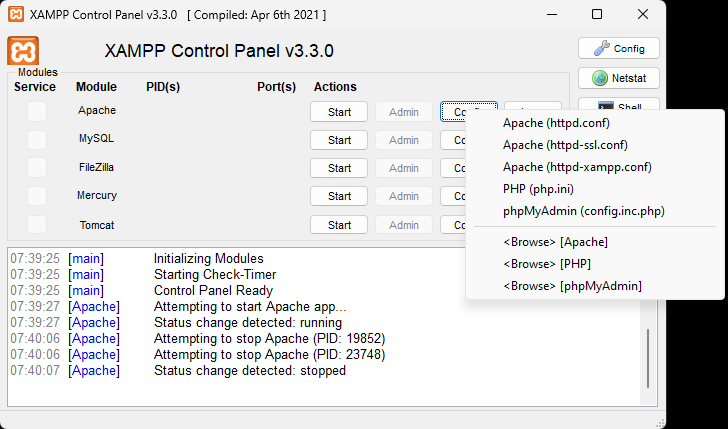This screenshot has height=429, width=728.
Task: Click the small XAMPP title bar icon
Action: click(x=16, y=14)
